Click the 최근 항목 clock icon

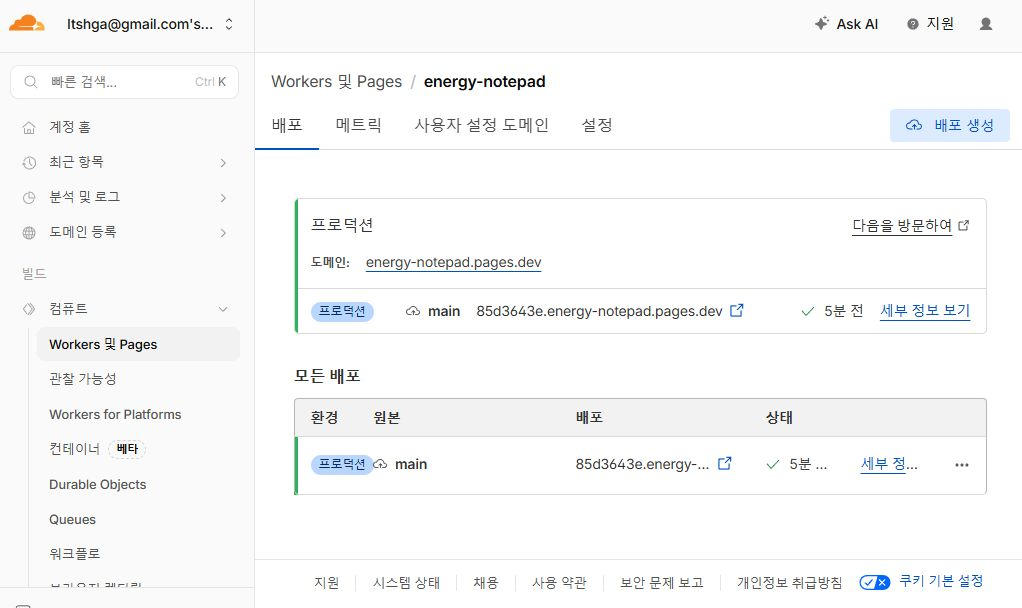click(x=29, y=163)
